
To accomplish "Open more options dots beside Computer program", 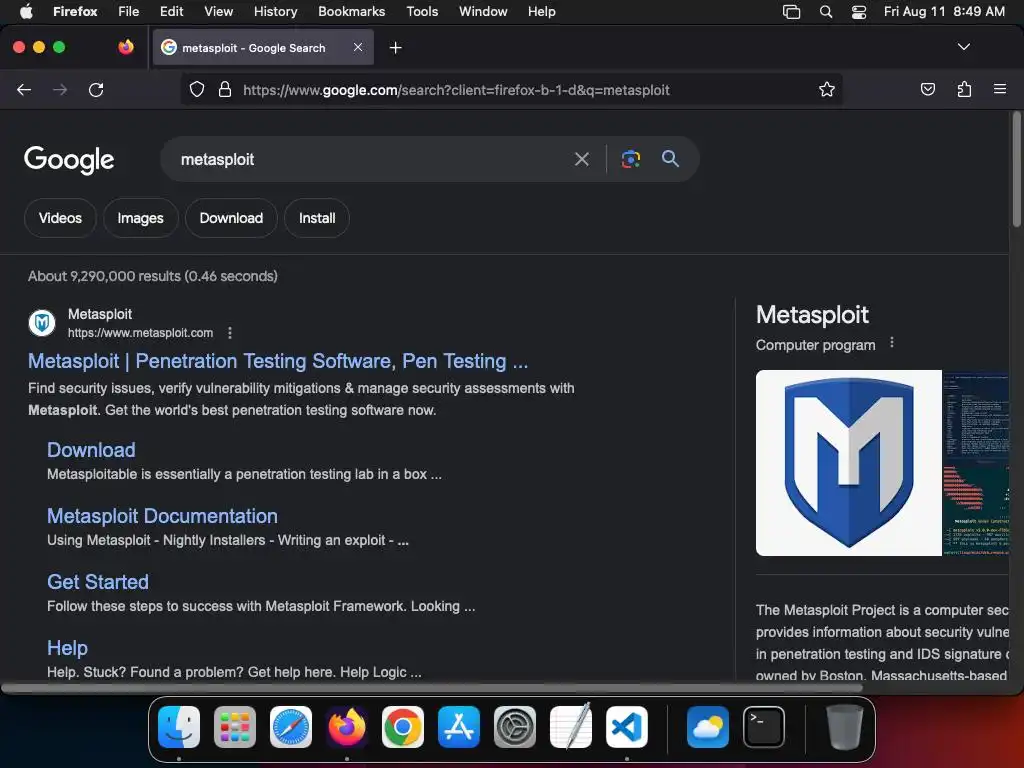I will click(x=892, y=343).
